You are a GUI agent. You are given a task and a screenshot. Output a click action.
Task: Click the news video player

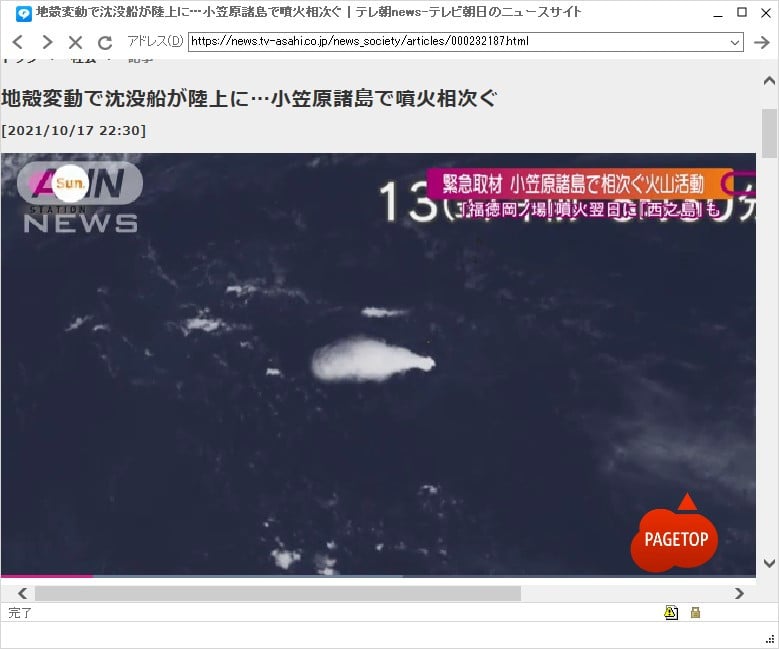click(378, 365)
